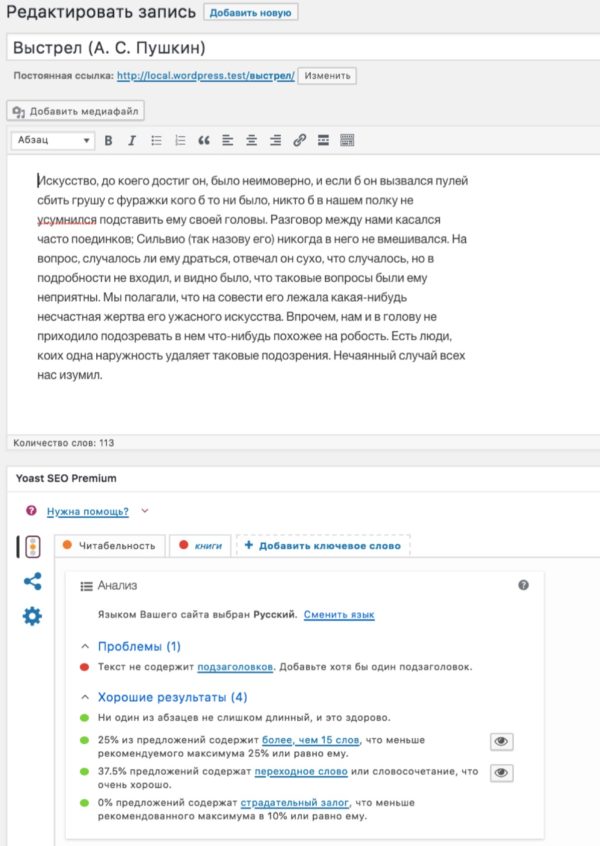Toggle the additional toolbar row

click(347, 140)
